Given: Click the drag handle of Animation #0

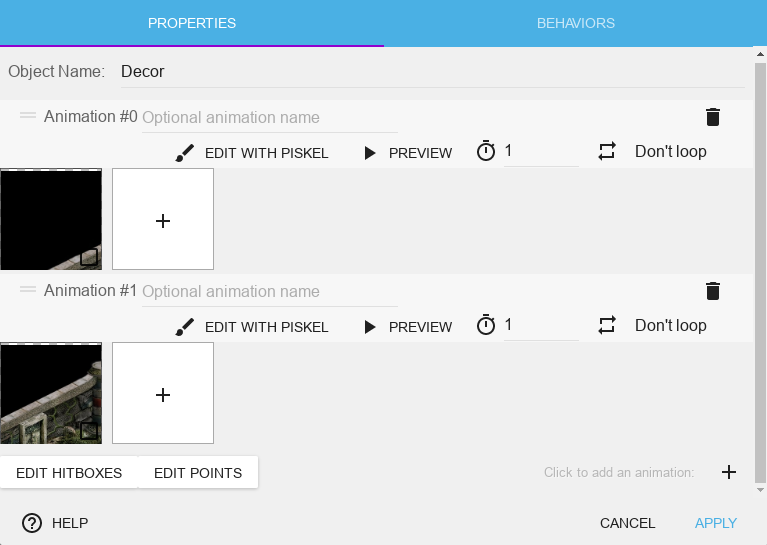Looking at the screenshot, I should pyautogui.click(x=28, y=117).
